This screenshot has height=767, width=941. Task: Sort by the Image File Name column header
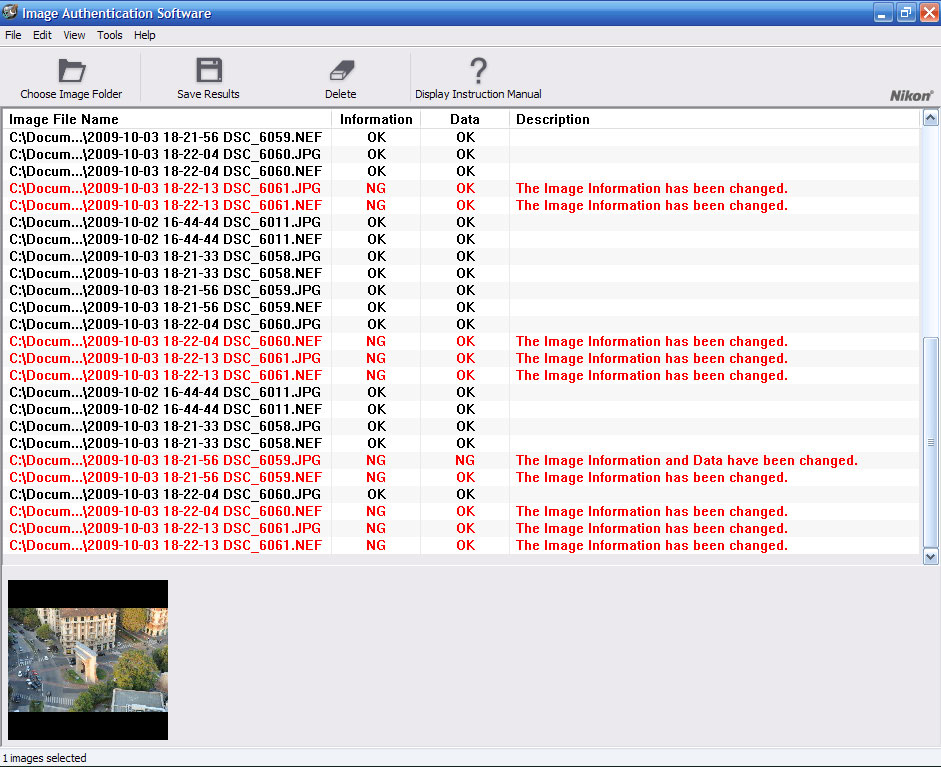click(x=167, y=119)
